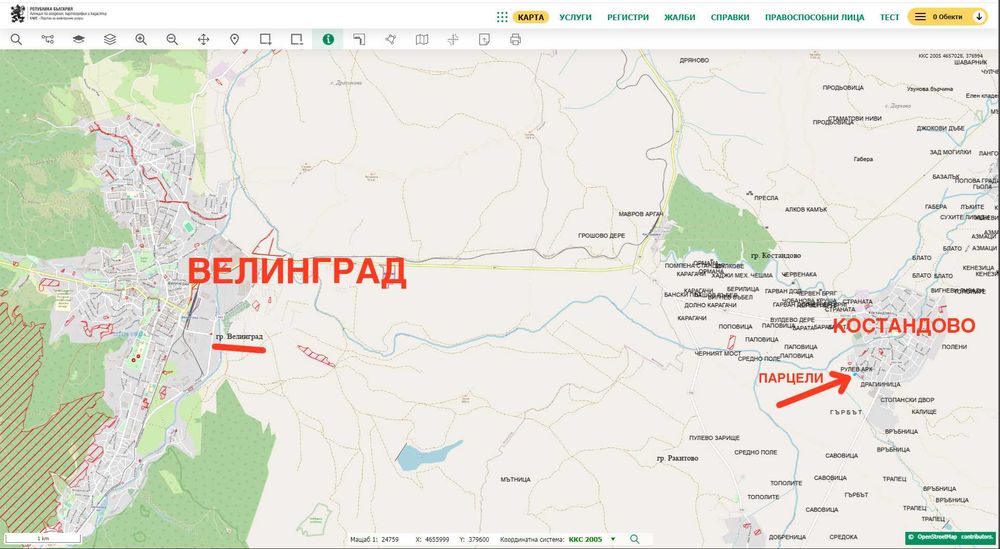The height and width of the screenshot is (549, 1000).
Task: Expand the ККС 2005 coordinate system dropdown
Action: pyautogui.click(x=613, y=539)
